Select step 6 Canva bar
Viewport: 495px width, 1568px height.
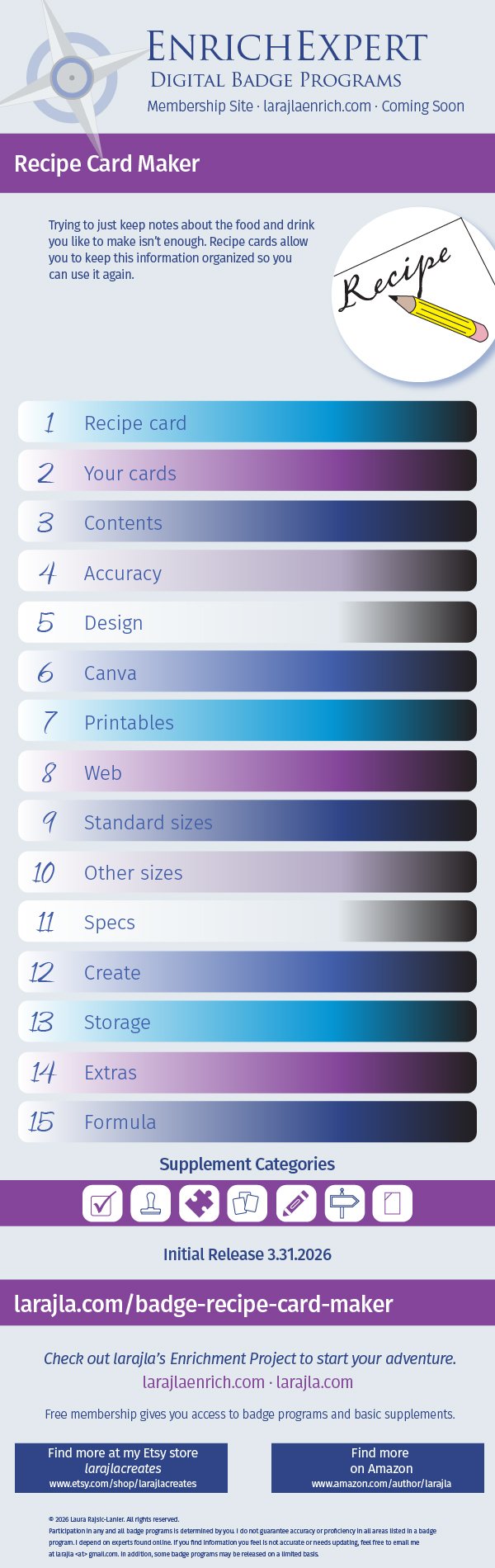(x=247, y=672)
